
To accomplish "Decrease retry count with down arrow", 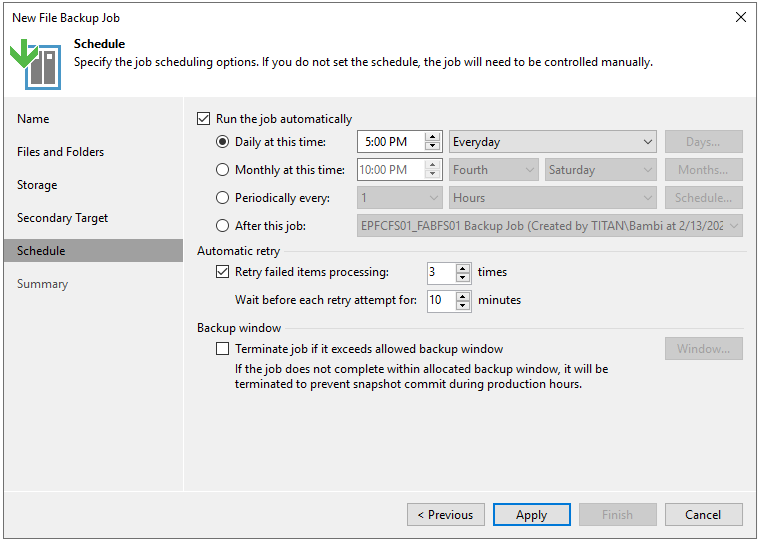I will click(463, 278).
